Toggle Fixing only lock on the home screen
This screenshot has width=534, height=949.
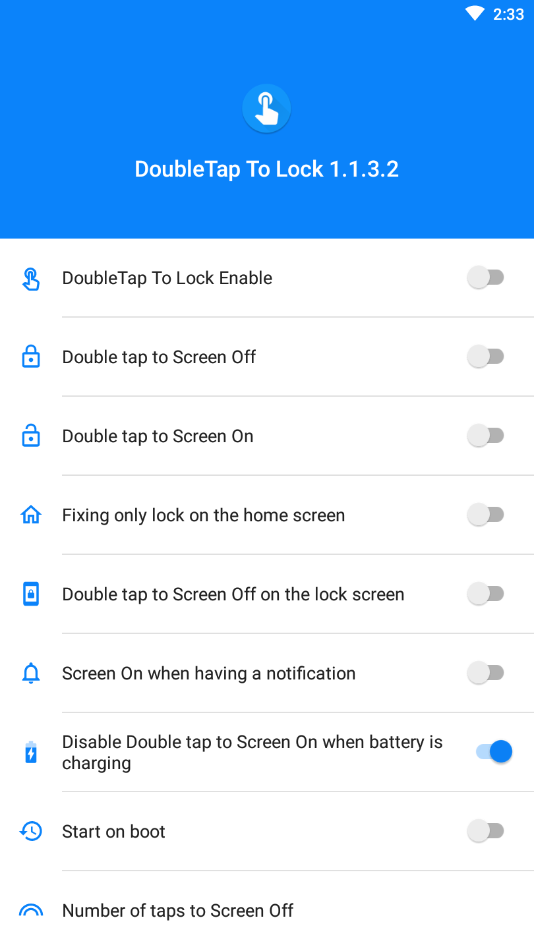tap(486, 515)
